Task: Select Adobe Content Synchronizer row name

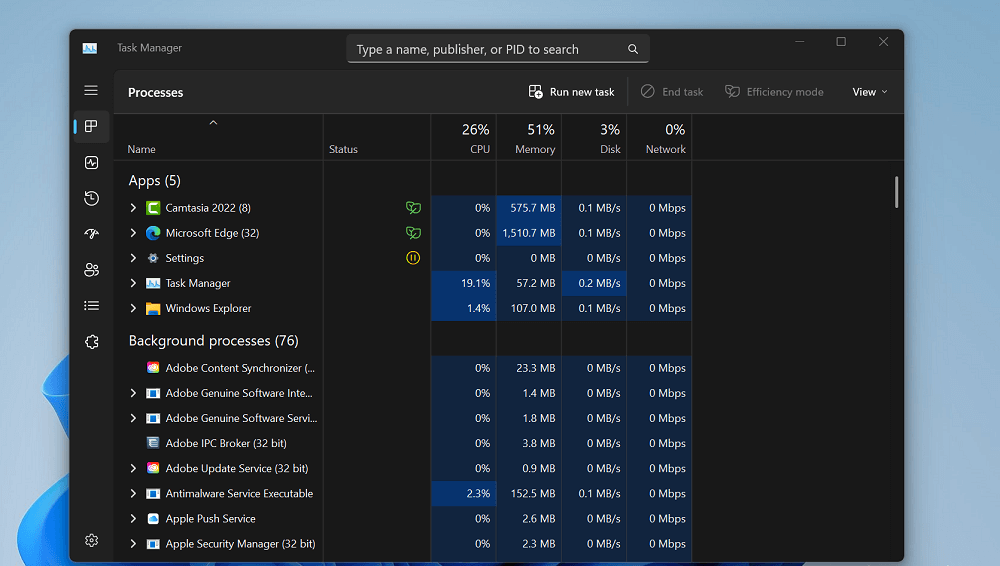Action: pos(240,368)
